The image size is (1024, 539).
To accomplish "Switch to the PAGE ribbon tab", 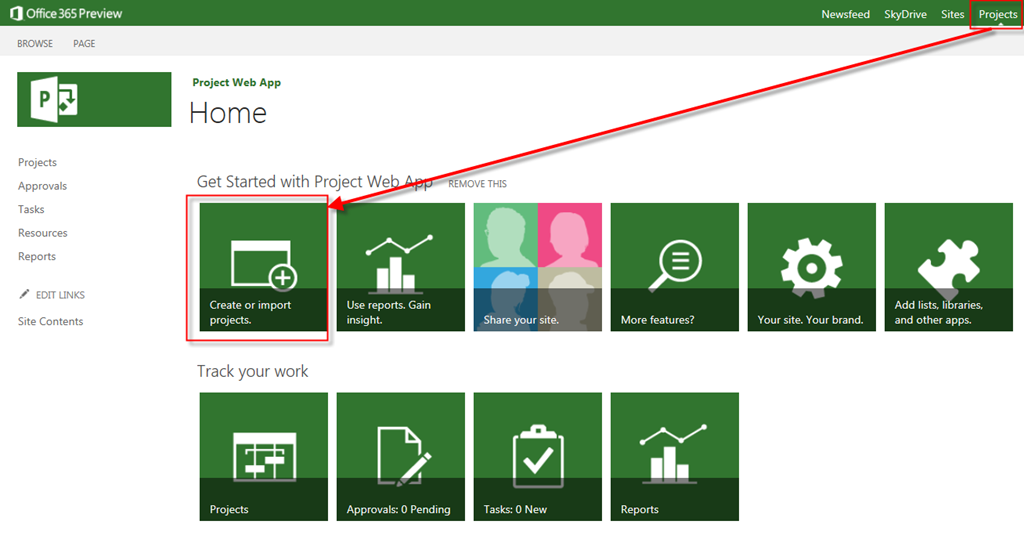I will tap(84, 44).
